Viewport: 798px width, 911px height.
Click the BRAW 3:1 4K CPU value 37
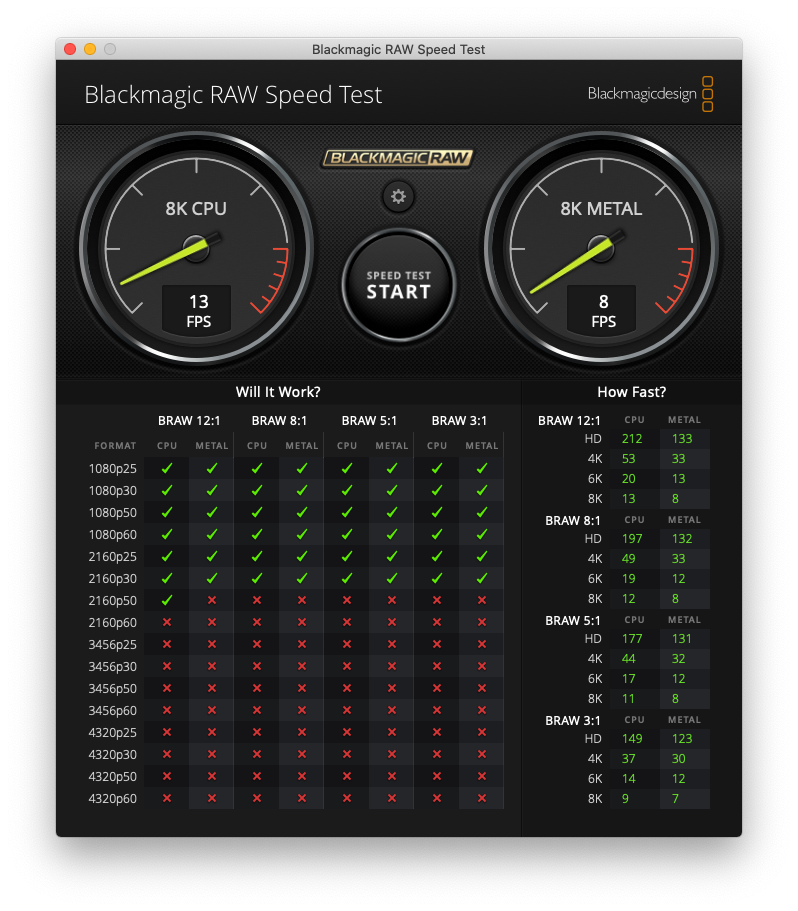click(628, 759)
